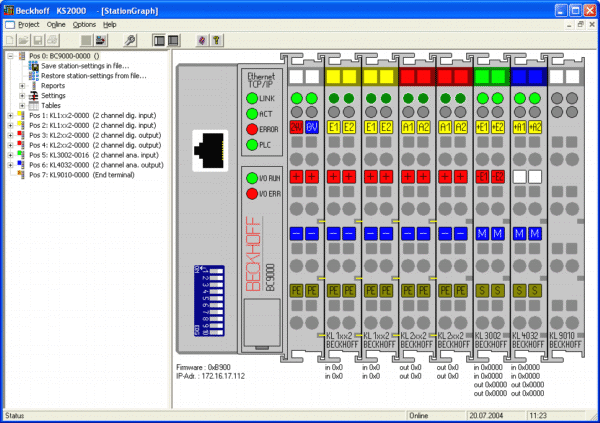Viewport: 600px width, 423px height.
Task: Open the help book toolbar icon
Action: 202,40
